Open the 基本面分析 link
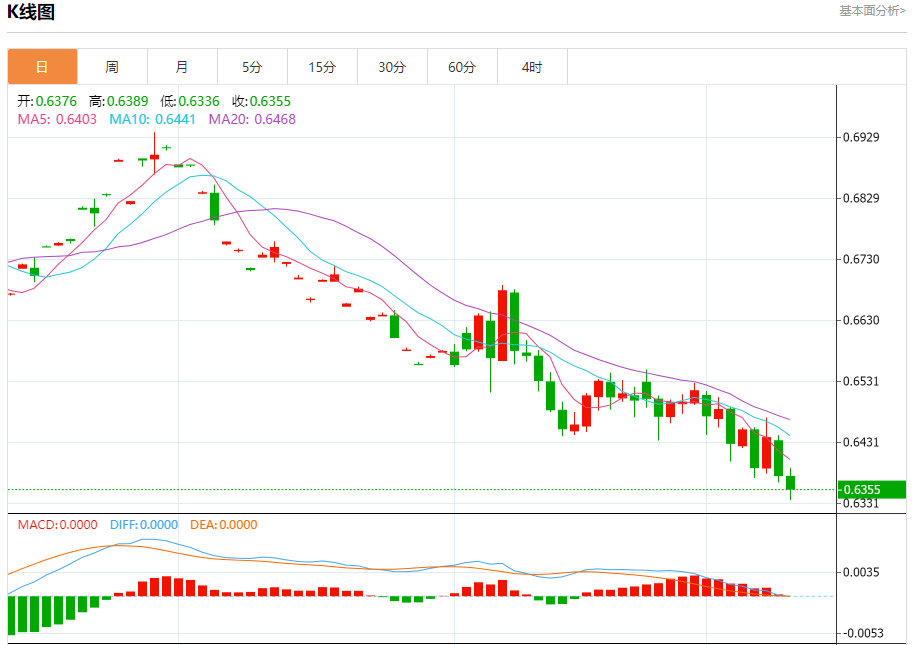 871,10
